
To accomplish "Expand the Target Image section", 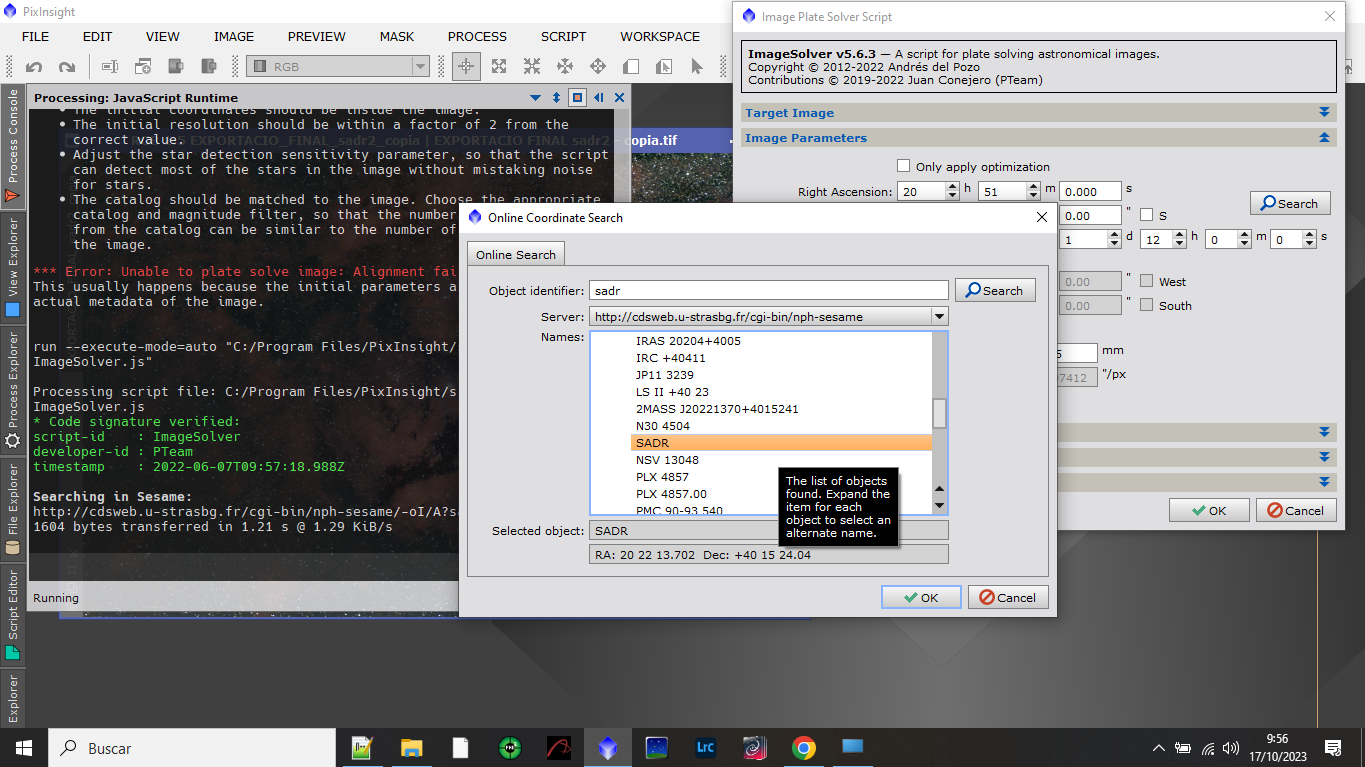I will tap(1324, 113).
